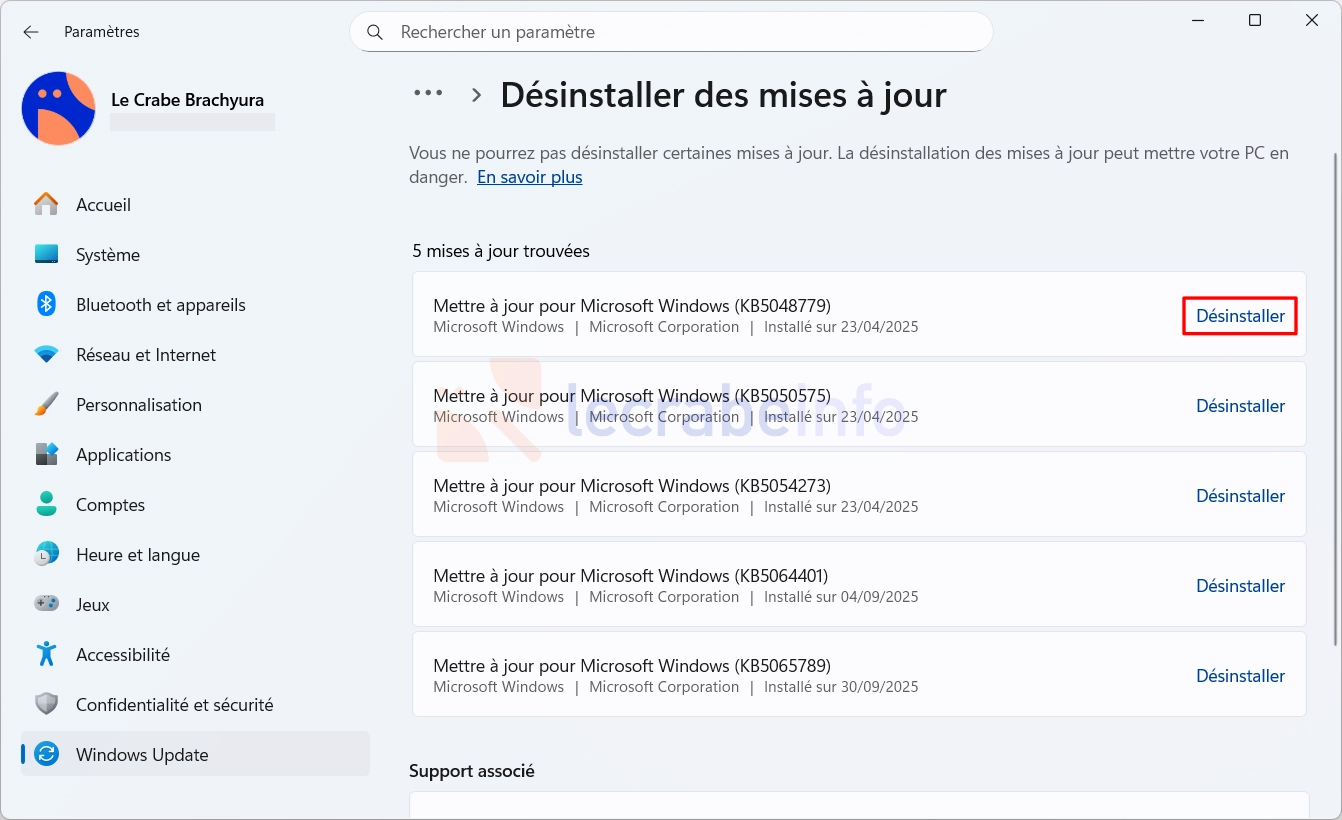Select the Jeux gamepad icon

point(46,605)
